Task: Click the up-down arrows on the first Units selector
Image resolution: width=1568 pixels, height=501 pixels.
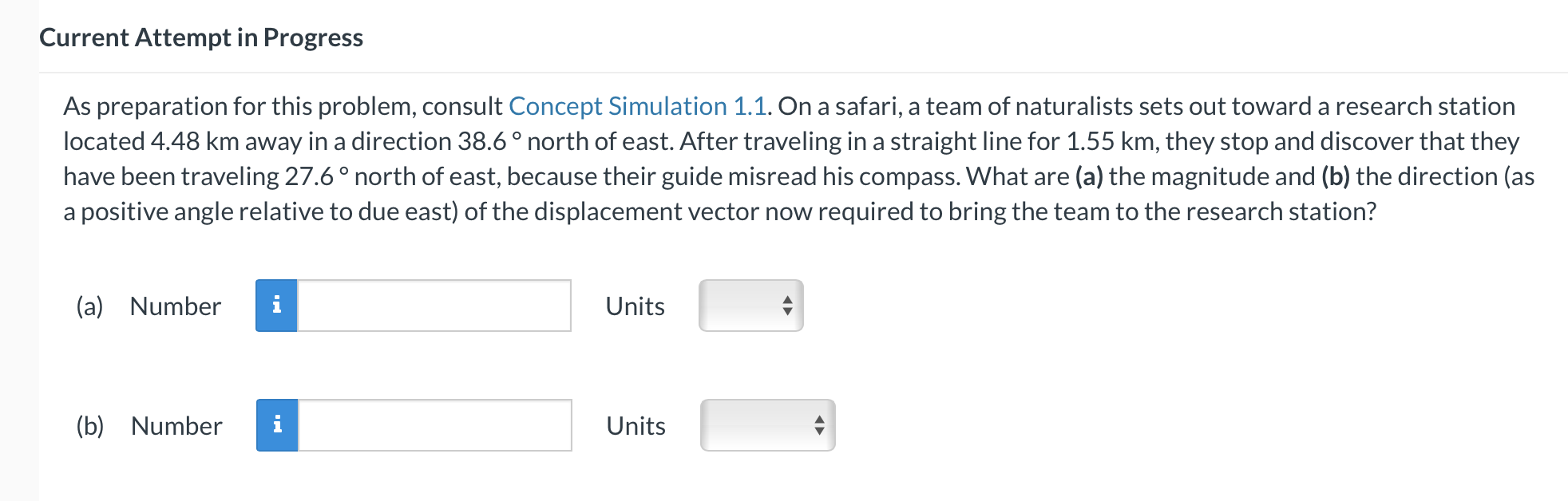Action: pos(786,306)
